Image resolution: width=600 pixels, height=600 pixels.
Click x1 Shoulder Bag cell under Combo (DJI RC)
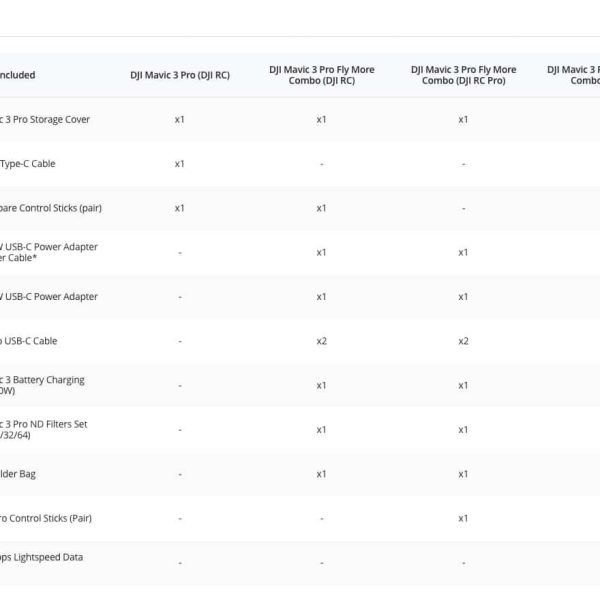pos(321,474)
